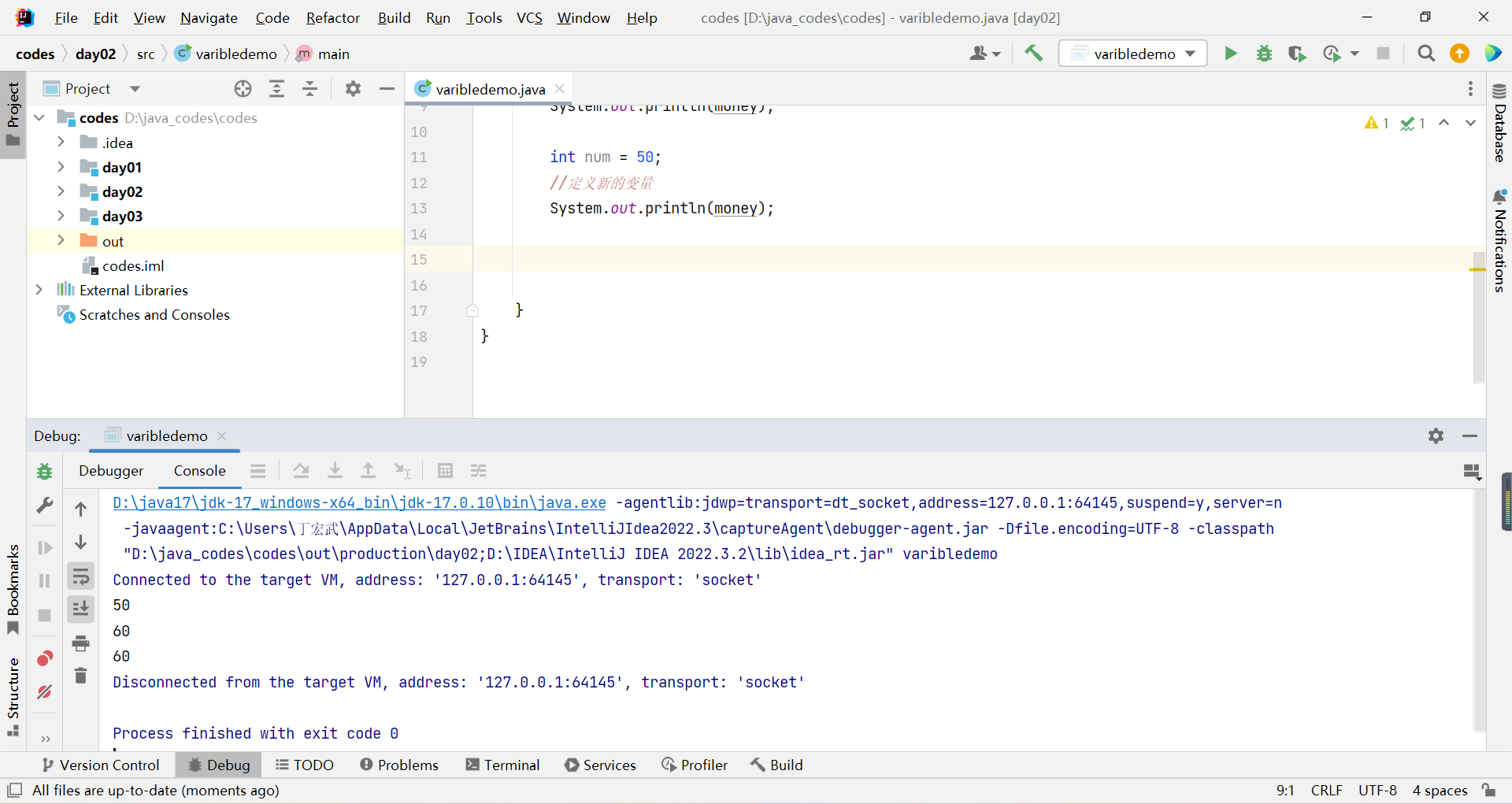Select opened file in the Project panel
1512x804 pixels.
242,88
